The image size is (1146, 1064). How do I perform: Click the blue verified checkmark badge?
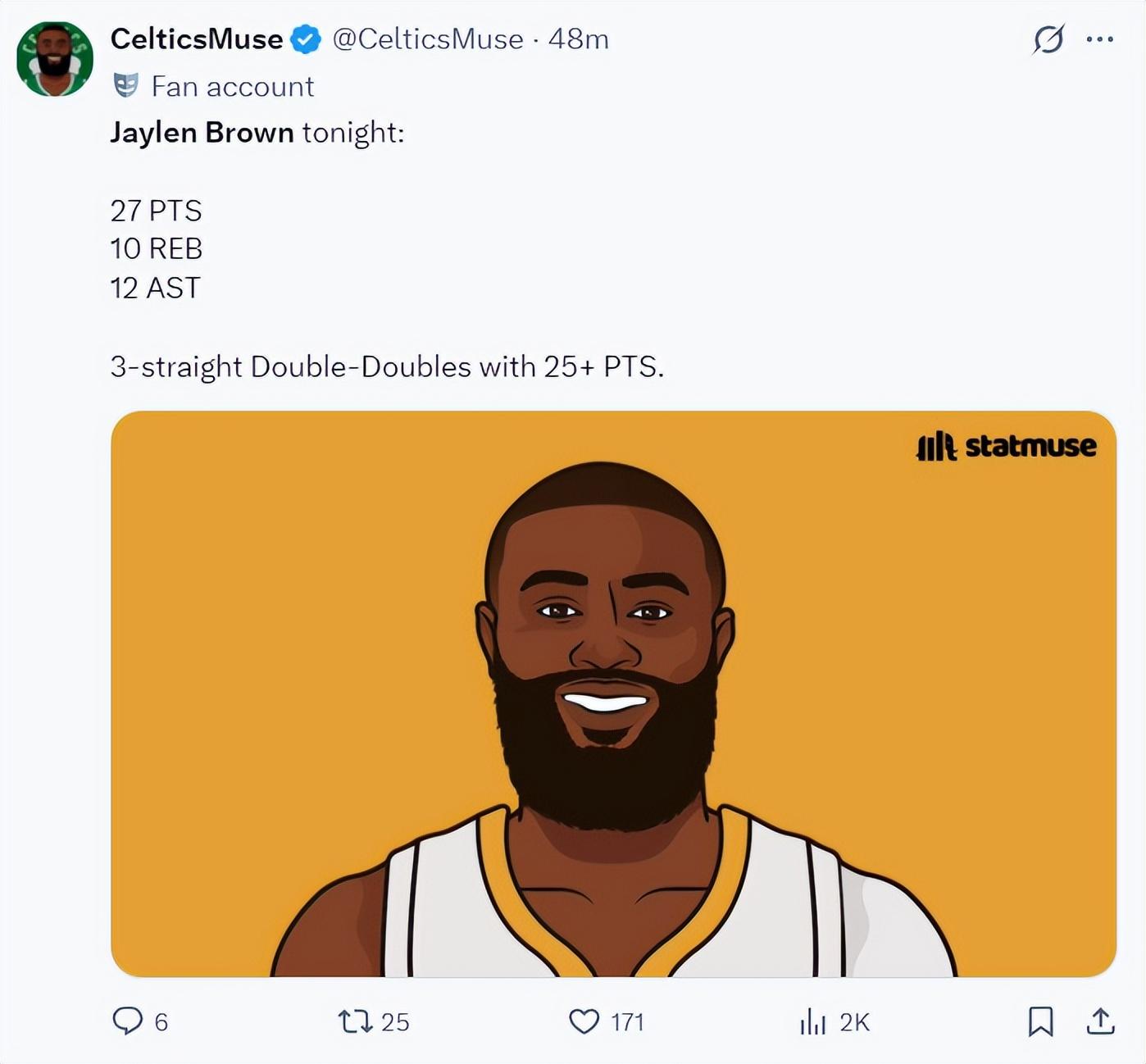click(307, 39)
